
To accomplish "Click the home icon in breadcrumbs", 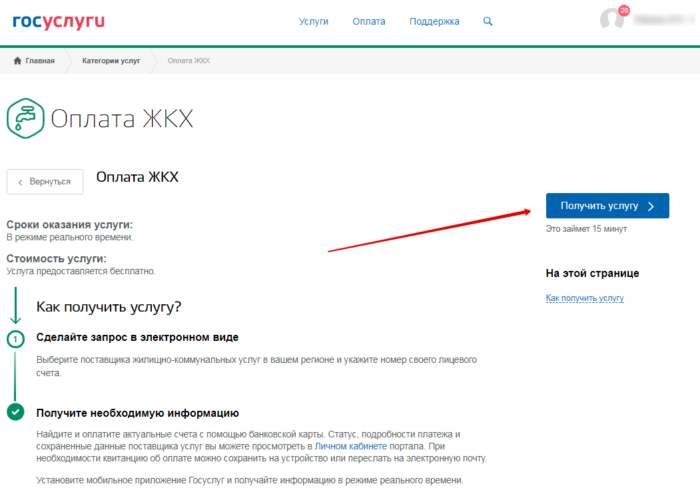I will coord(17,61).
